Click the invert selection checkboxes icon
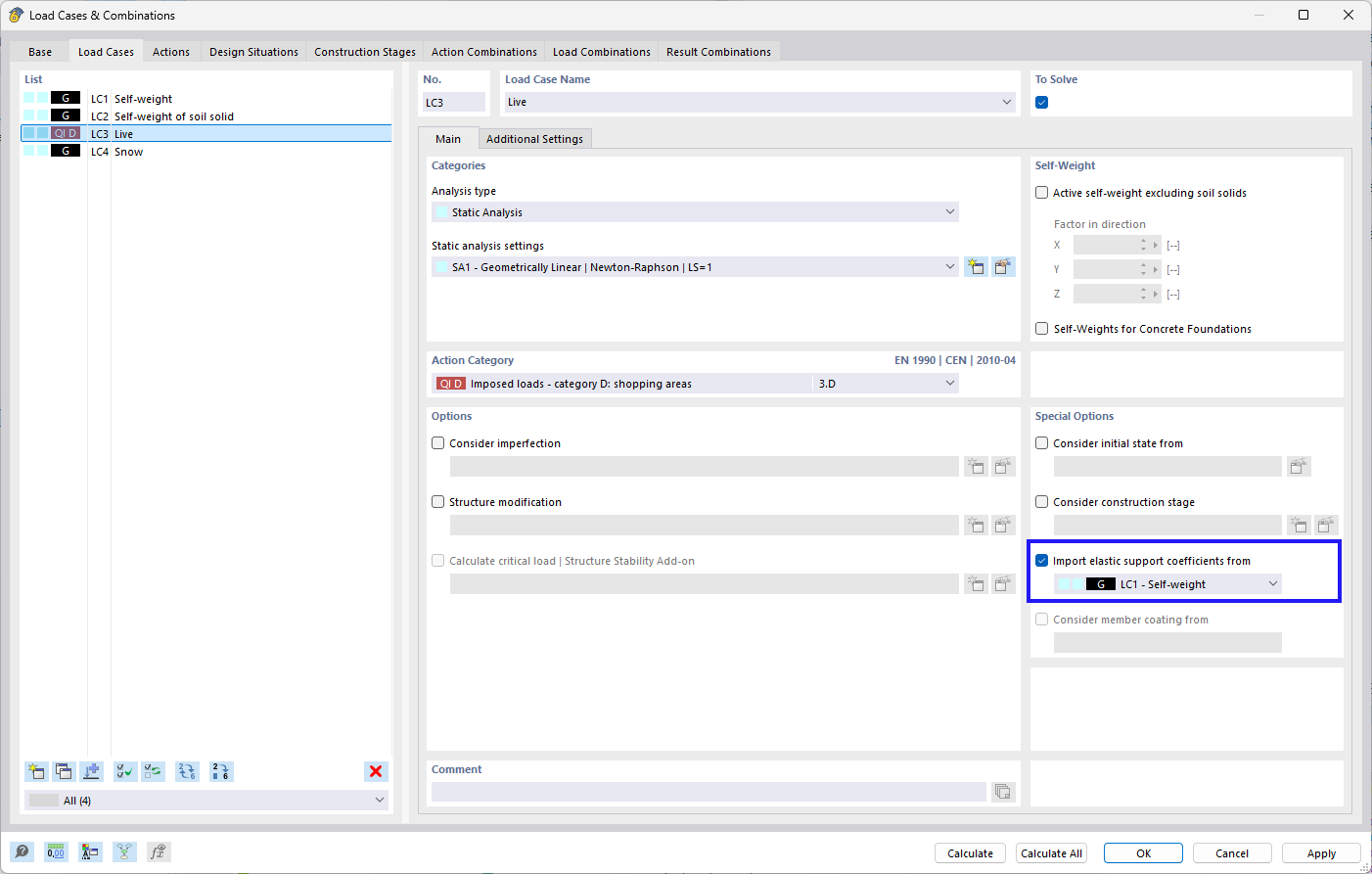This screenshot has height=874, width=1372. click(x=154, y=771)
